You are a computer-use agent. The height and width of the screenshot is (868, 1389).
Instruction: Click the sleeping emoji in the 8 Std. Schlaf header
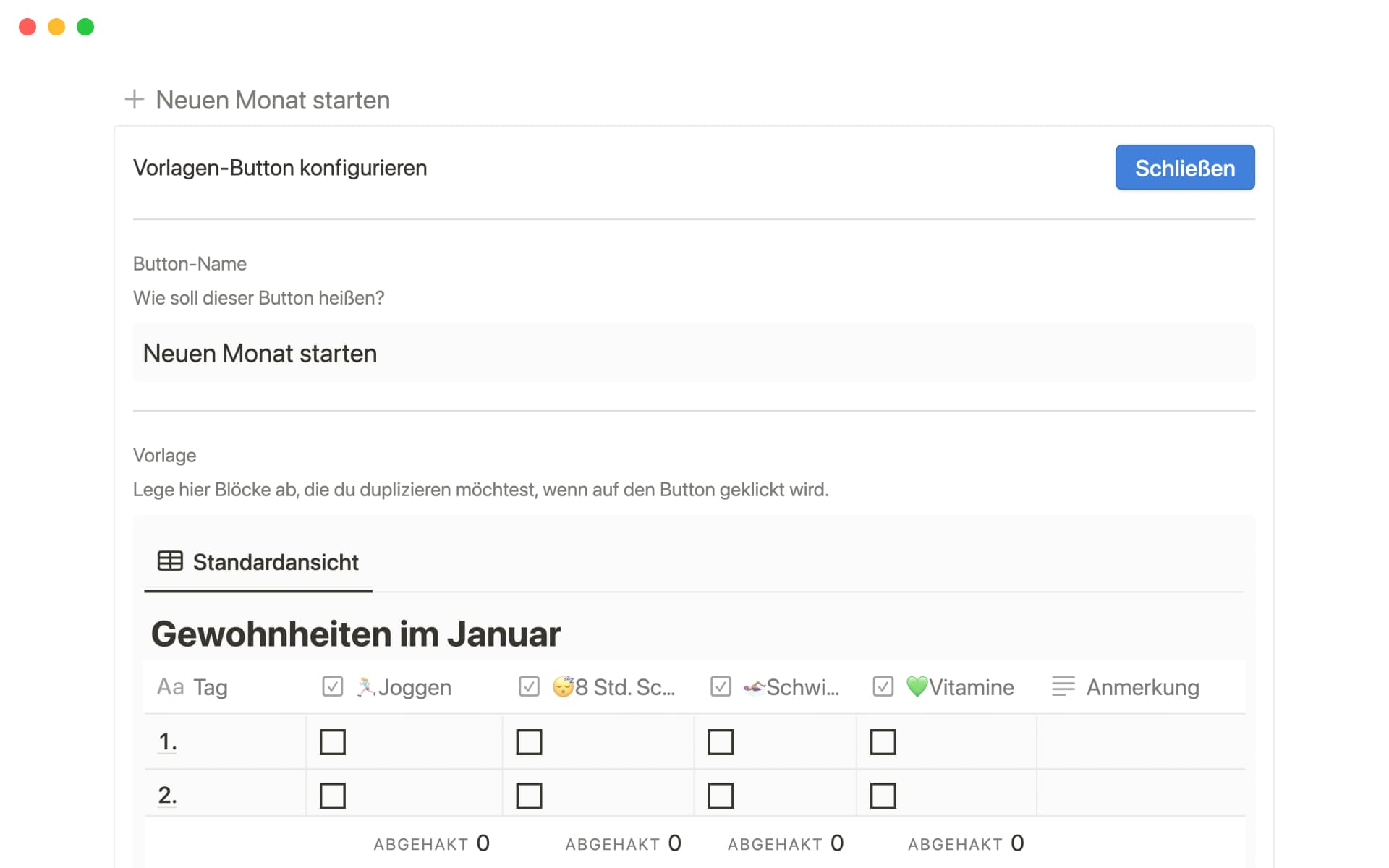(565, 686)
